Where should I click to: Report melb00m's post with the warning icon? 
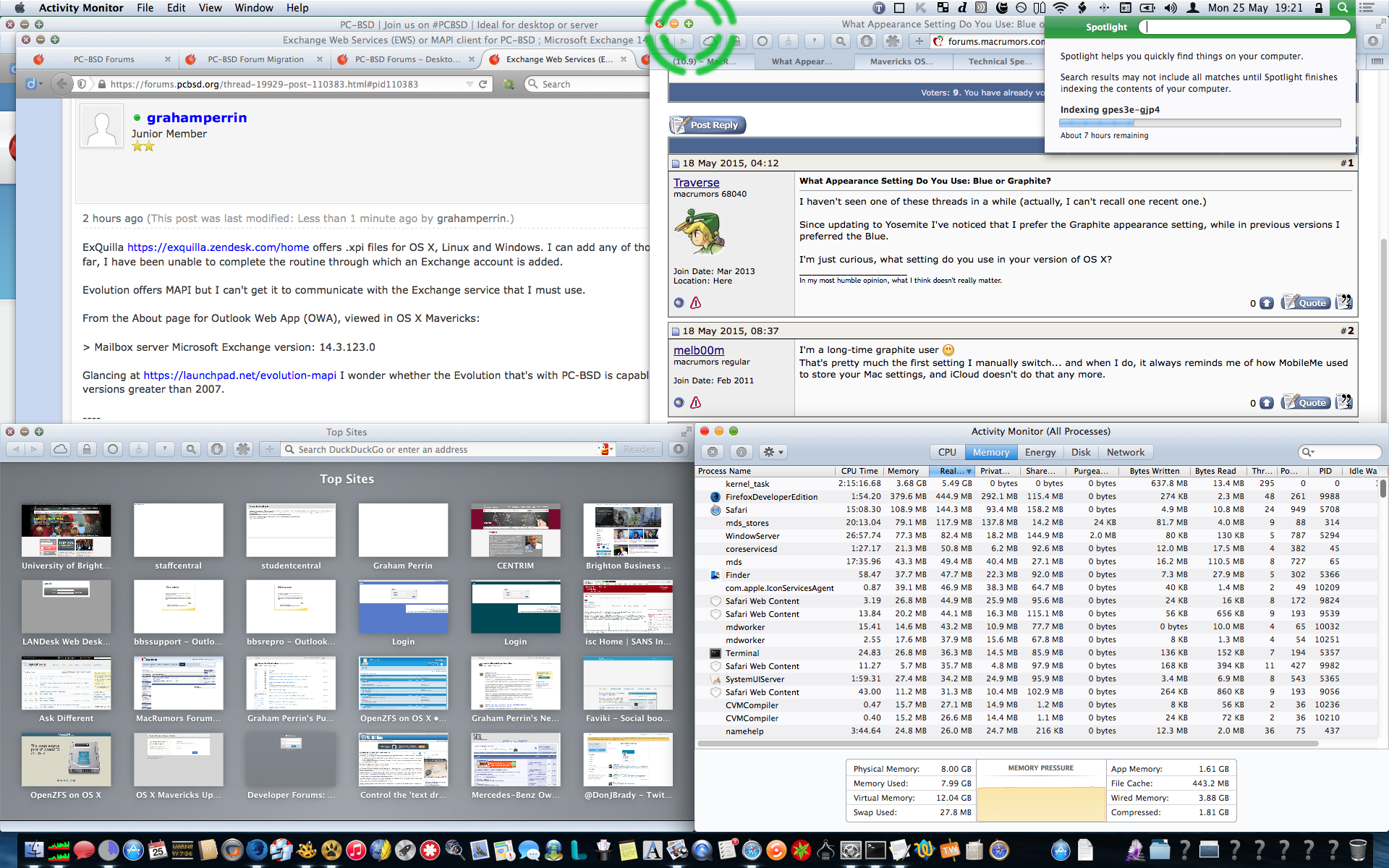695,402
